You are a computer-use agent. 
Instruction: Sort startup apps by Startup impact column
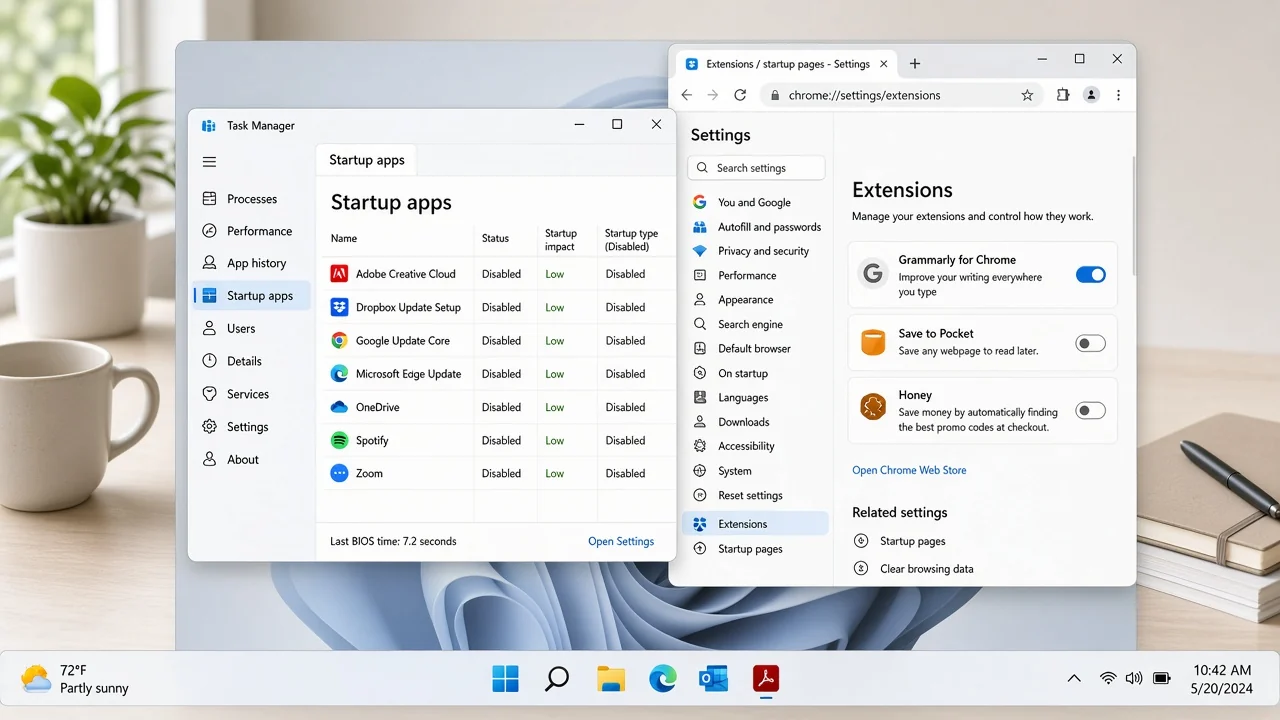560,240
